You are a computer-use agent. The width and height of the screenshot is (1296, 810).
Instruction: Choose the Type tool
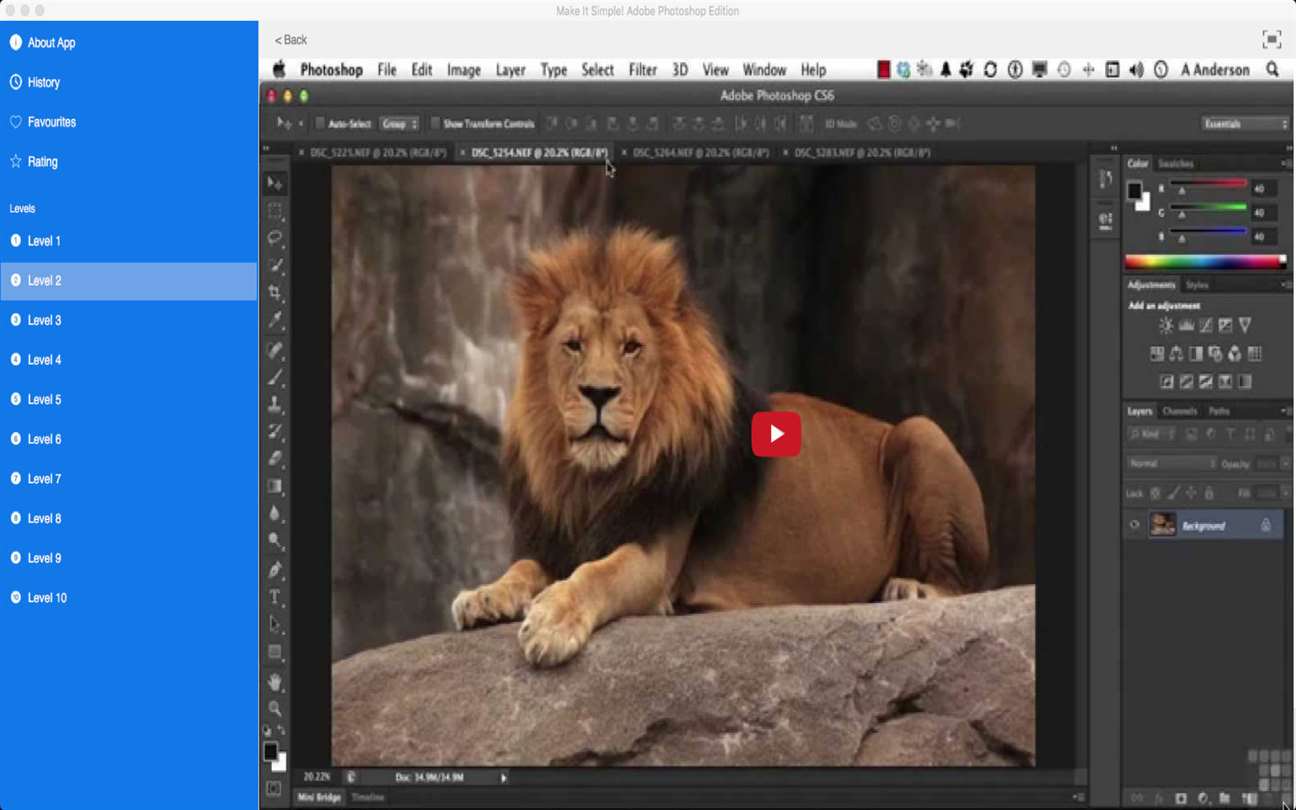pyautogui.click(x=275, y=597)
